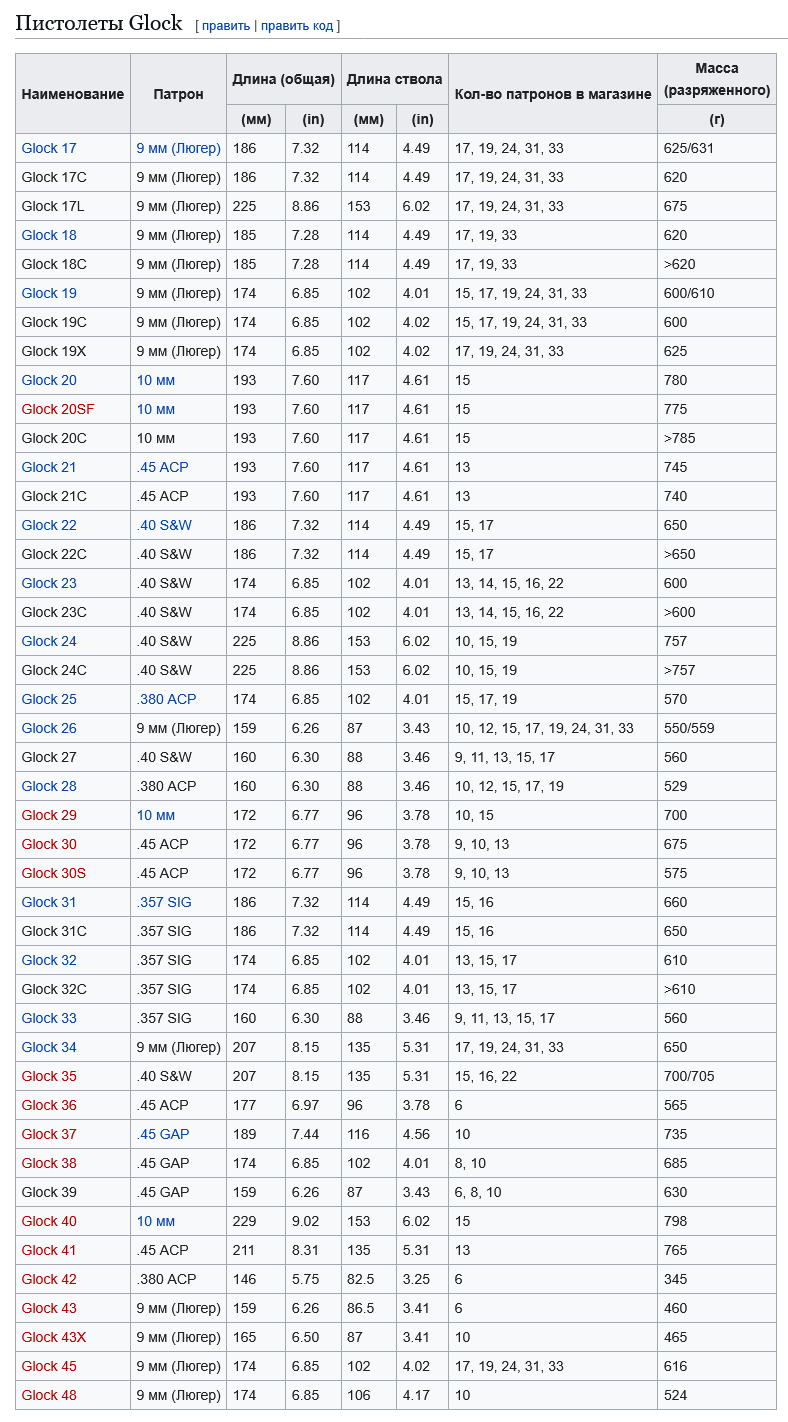The width and height of the screenshot is (788, 1422).
Task: Open the Glock 33 link
Action: [49, 1018]
